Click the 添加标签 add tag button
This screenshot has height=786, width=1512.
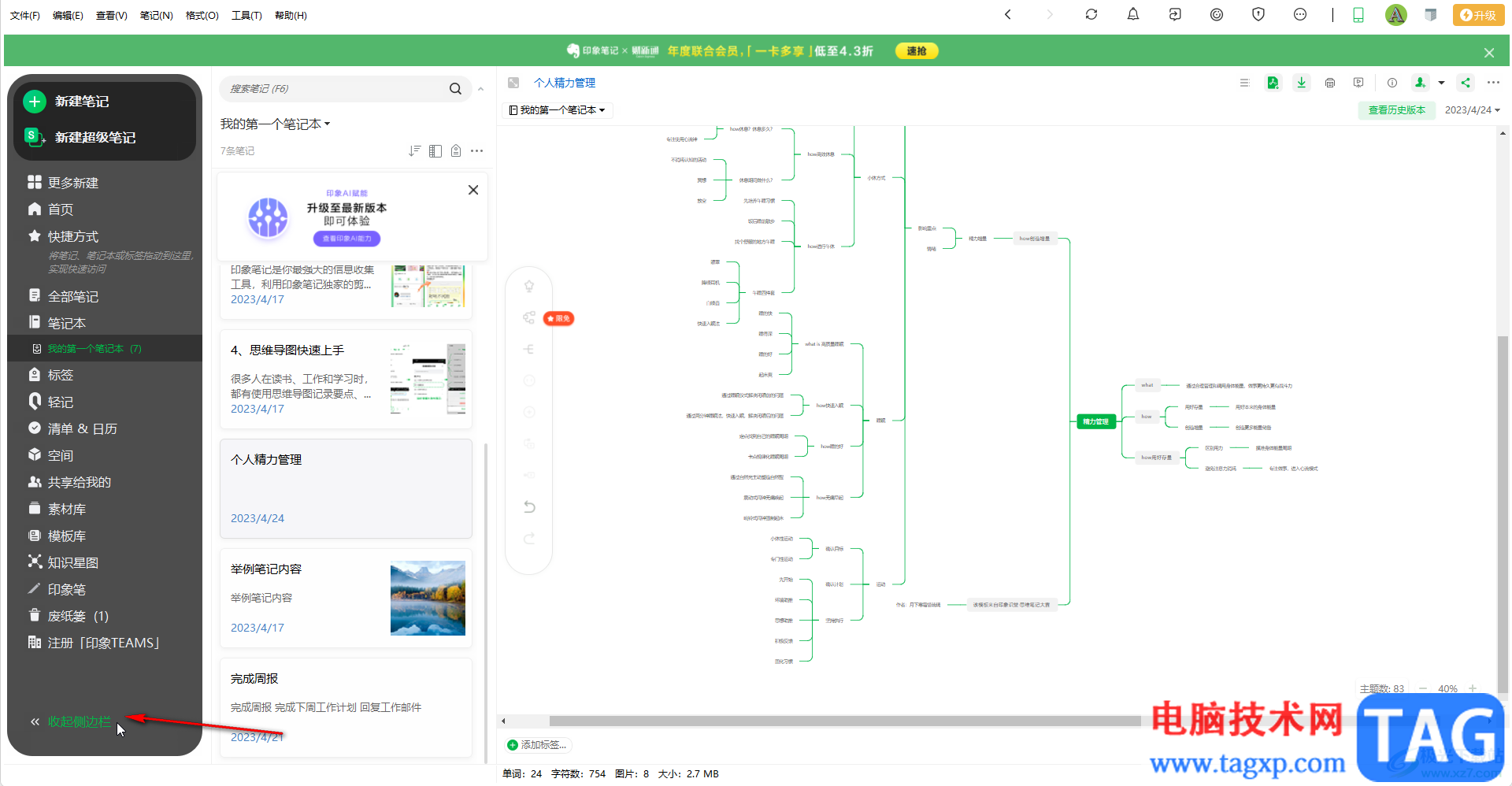536,744
